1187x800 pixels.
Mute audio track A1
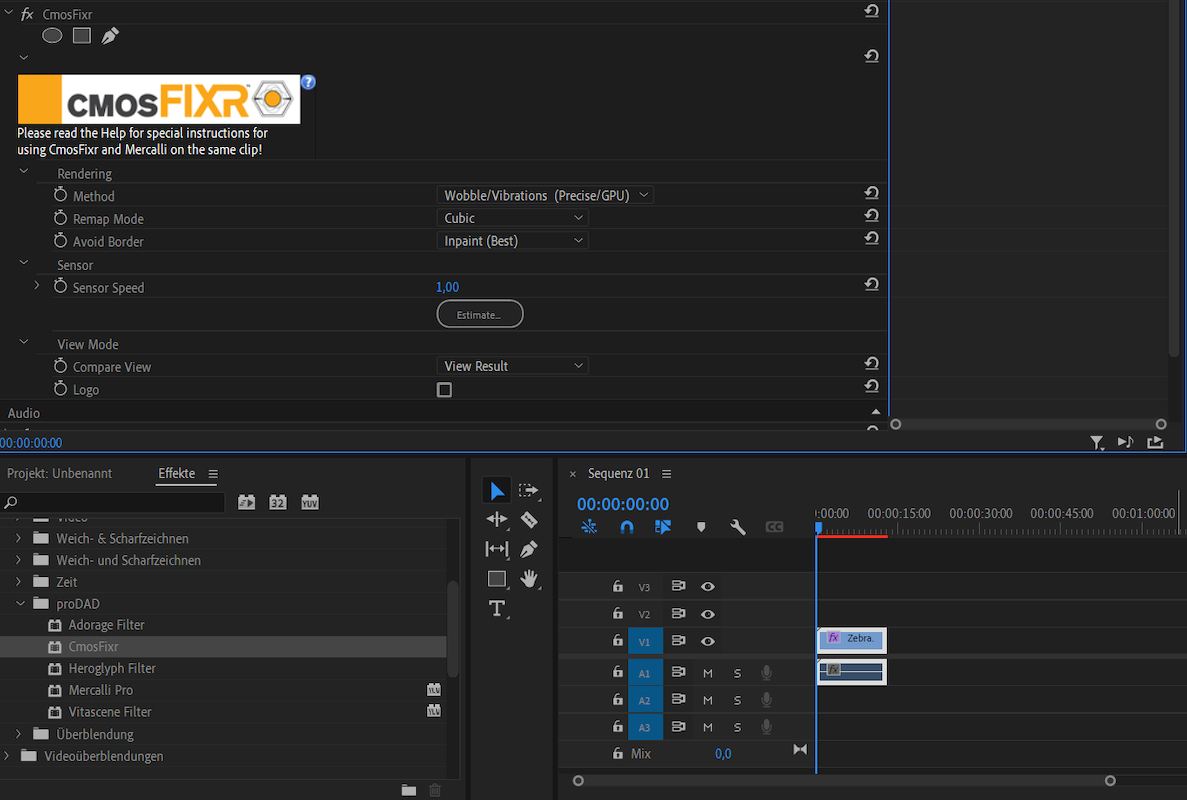pyautogui.click(x=708, y=673)
